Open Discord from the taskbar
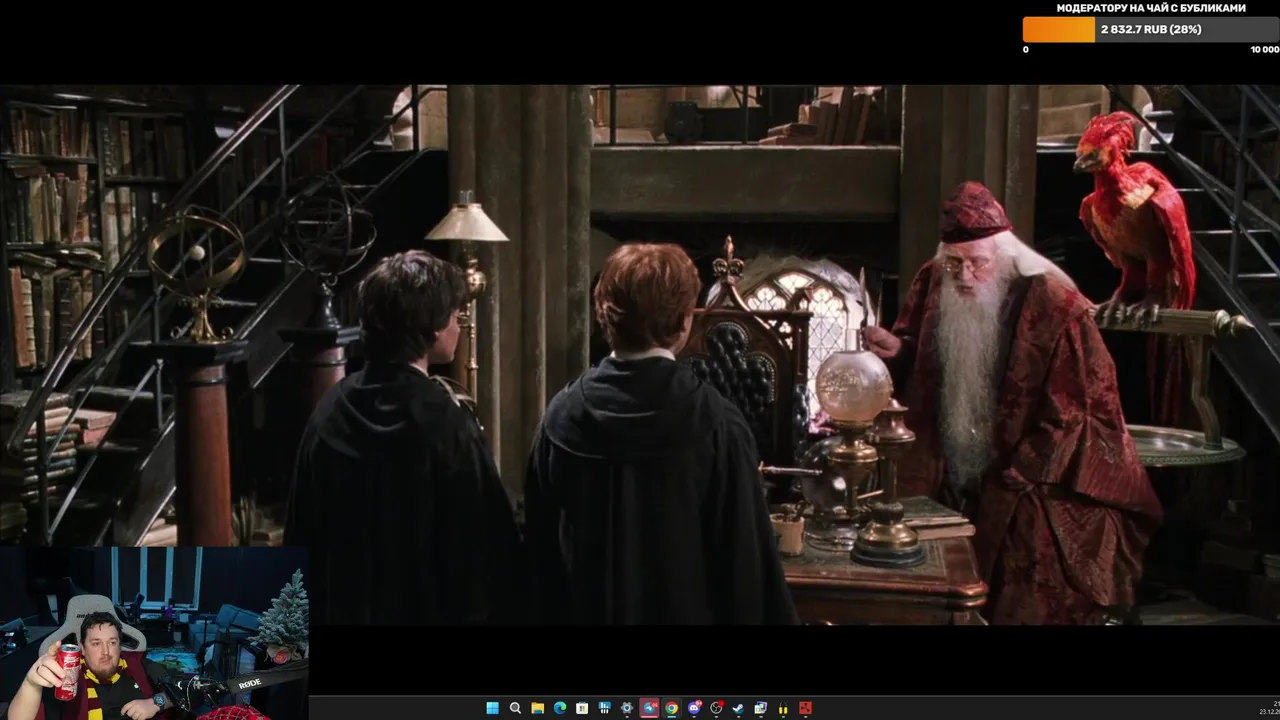 pos(694,708)
